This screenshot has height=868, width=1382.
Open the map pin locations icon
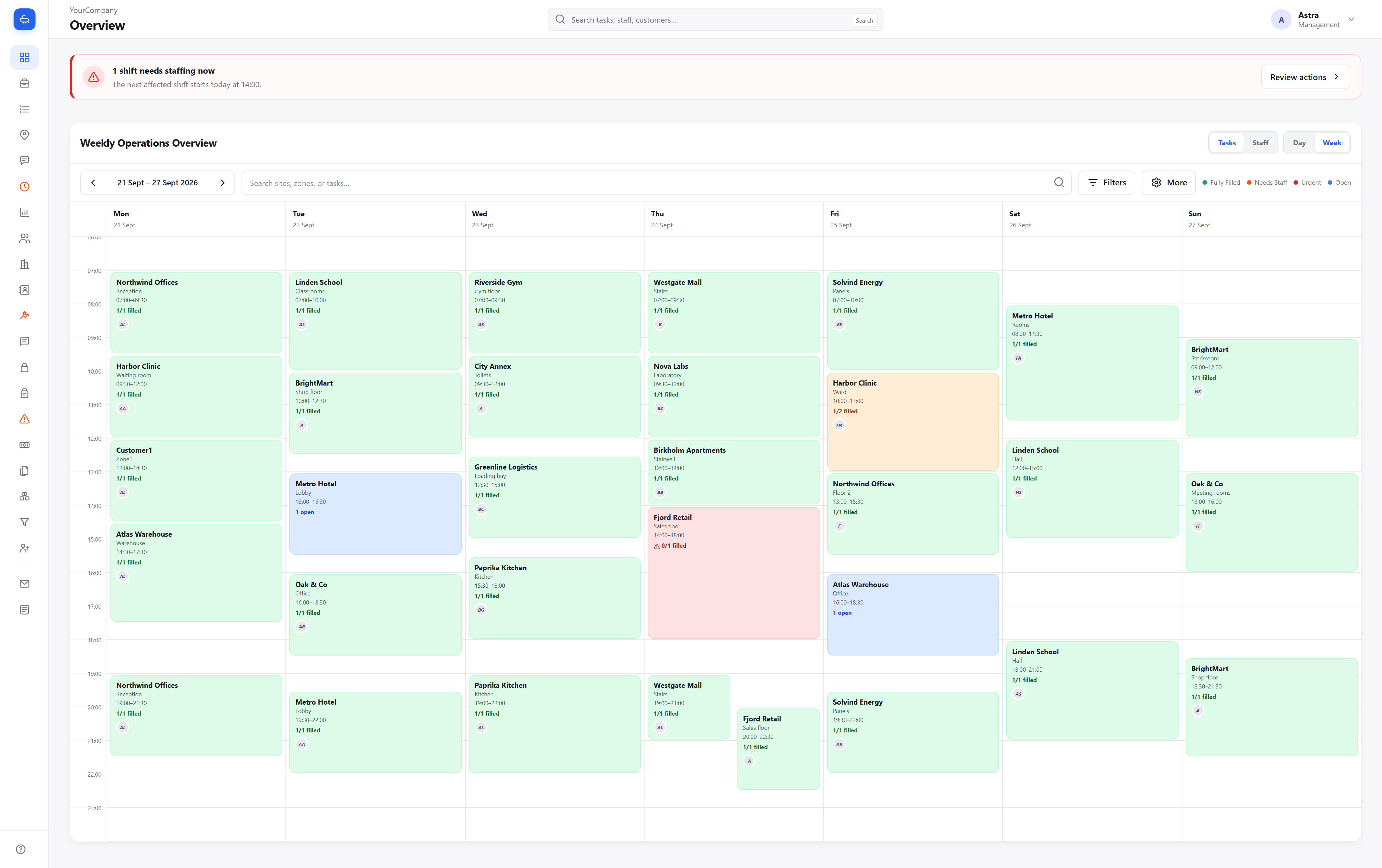[x=24, y=135]
